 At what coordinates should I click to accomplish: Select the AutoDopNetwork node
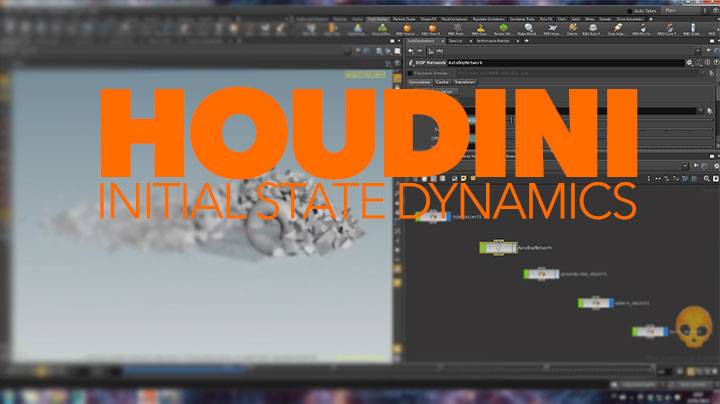498,247
